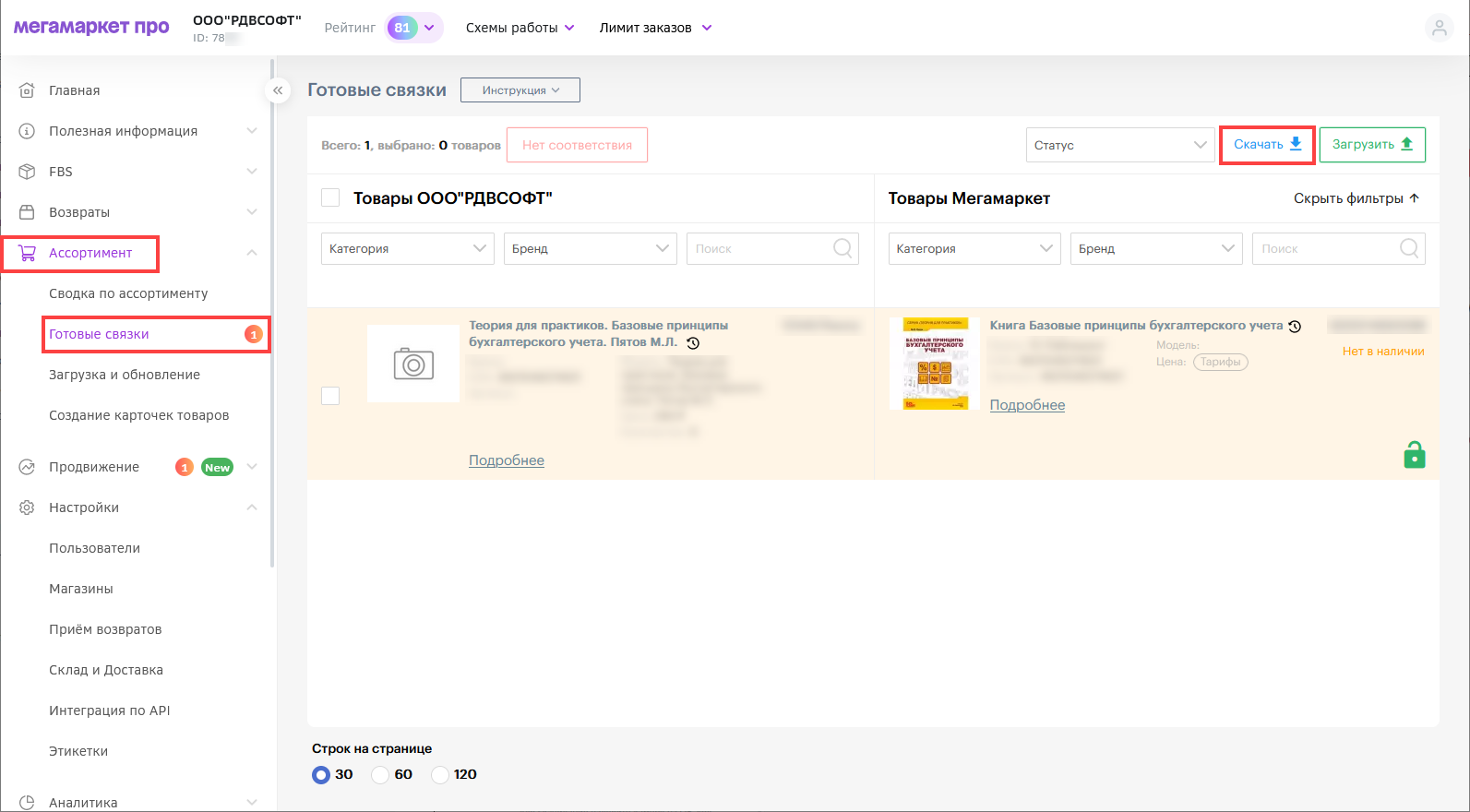Open Megamarket goods Бренд dropdown
The image size is (1470, 812).
coord(1156,248)
